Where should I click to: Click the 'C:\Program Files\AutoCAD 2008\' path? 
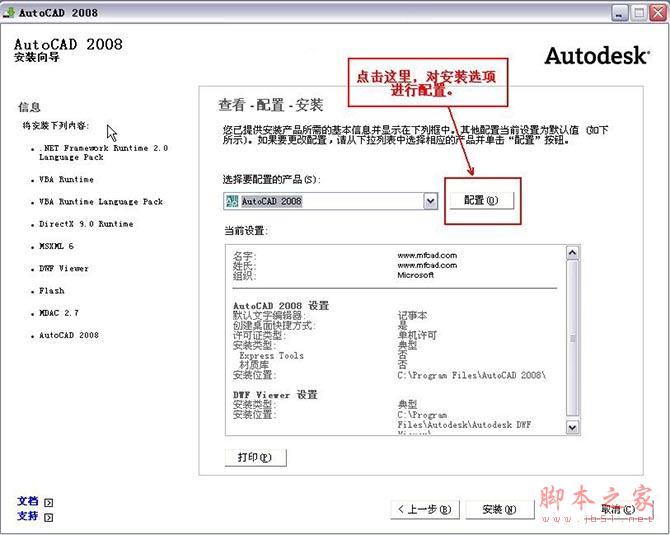click(x=472, y=375)
